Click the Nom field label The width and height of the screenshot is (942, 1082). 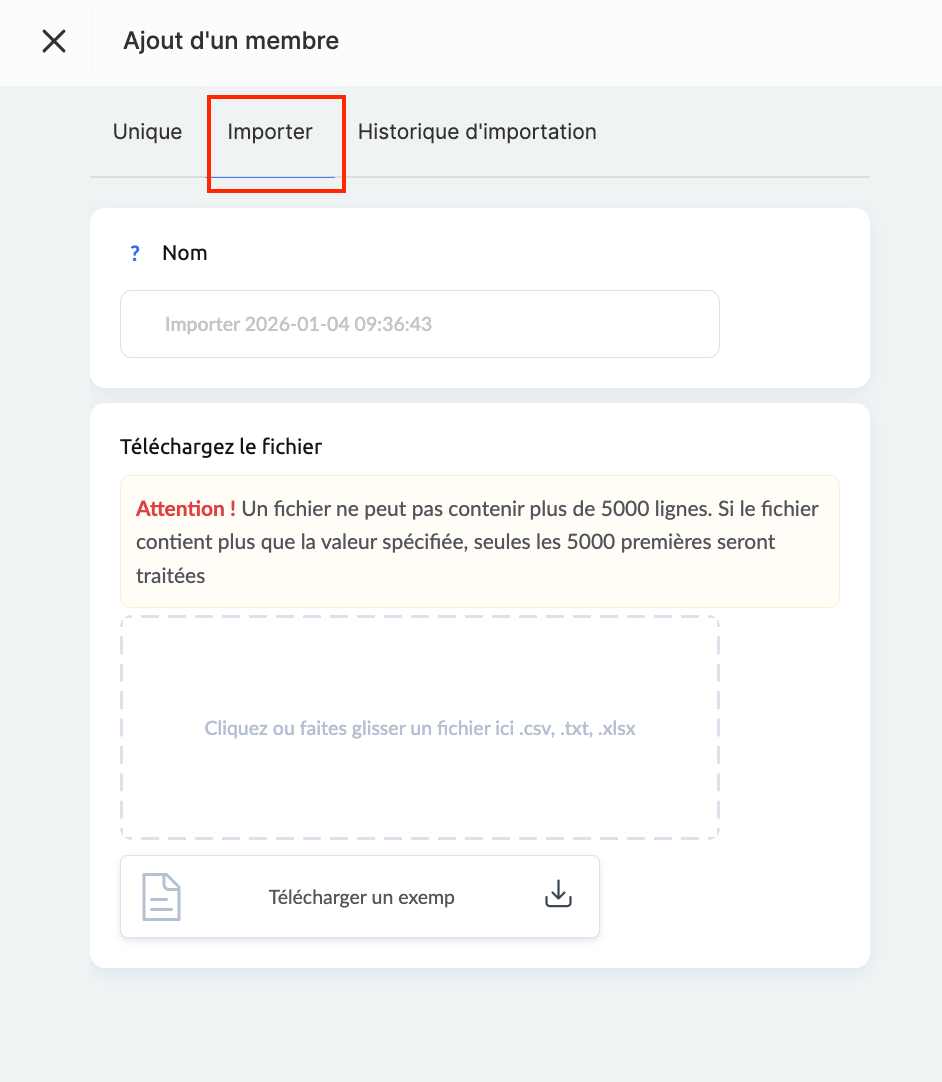point(185,253)
